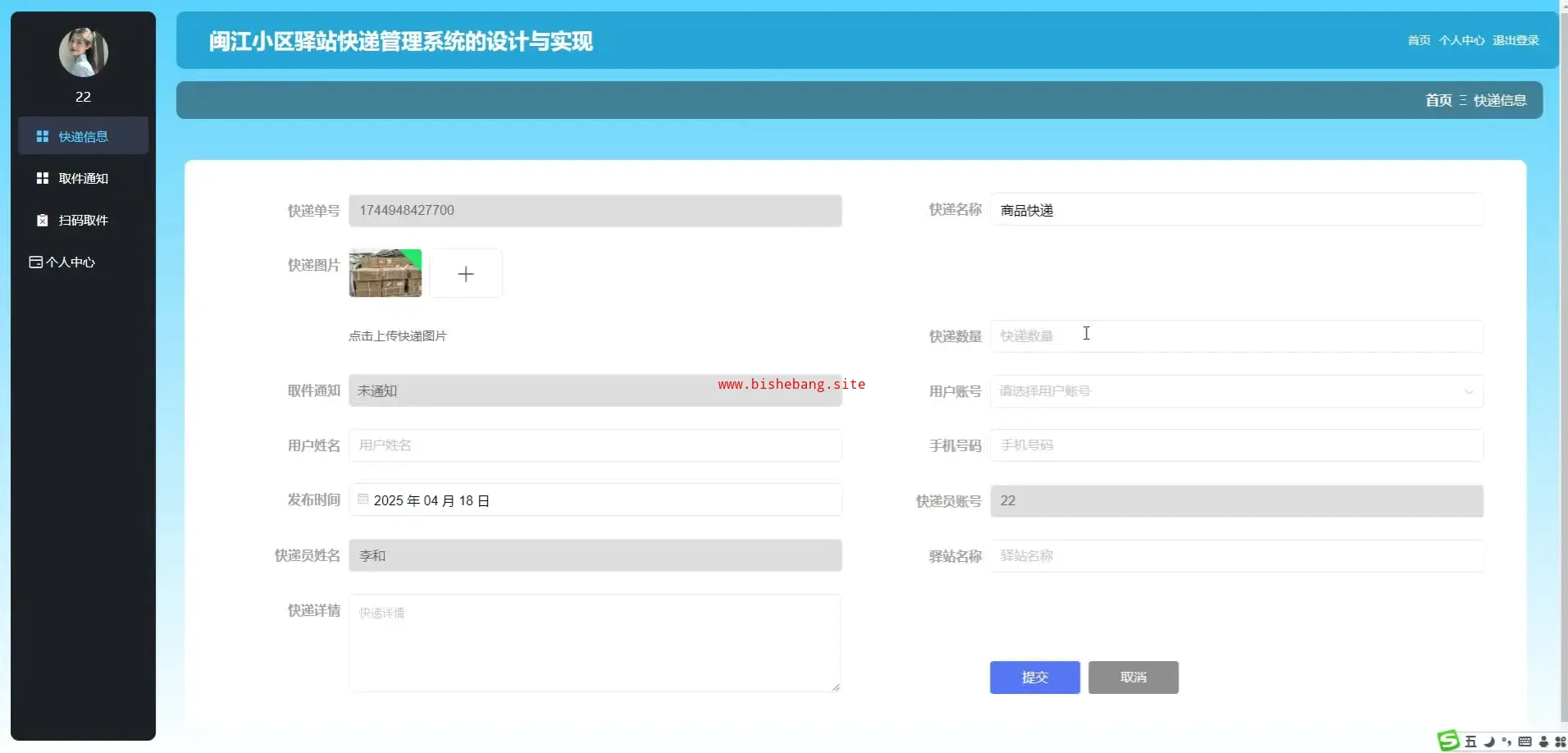Cancel the form with 取消 button

tap(1133, 678)
